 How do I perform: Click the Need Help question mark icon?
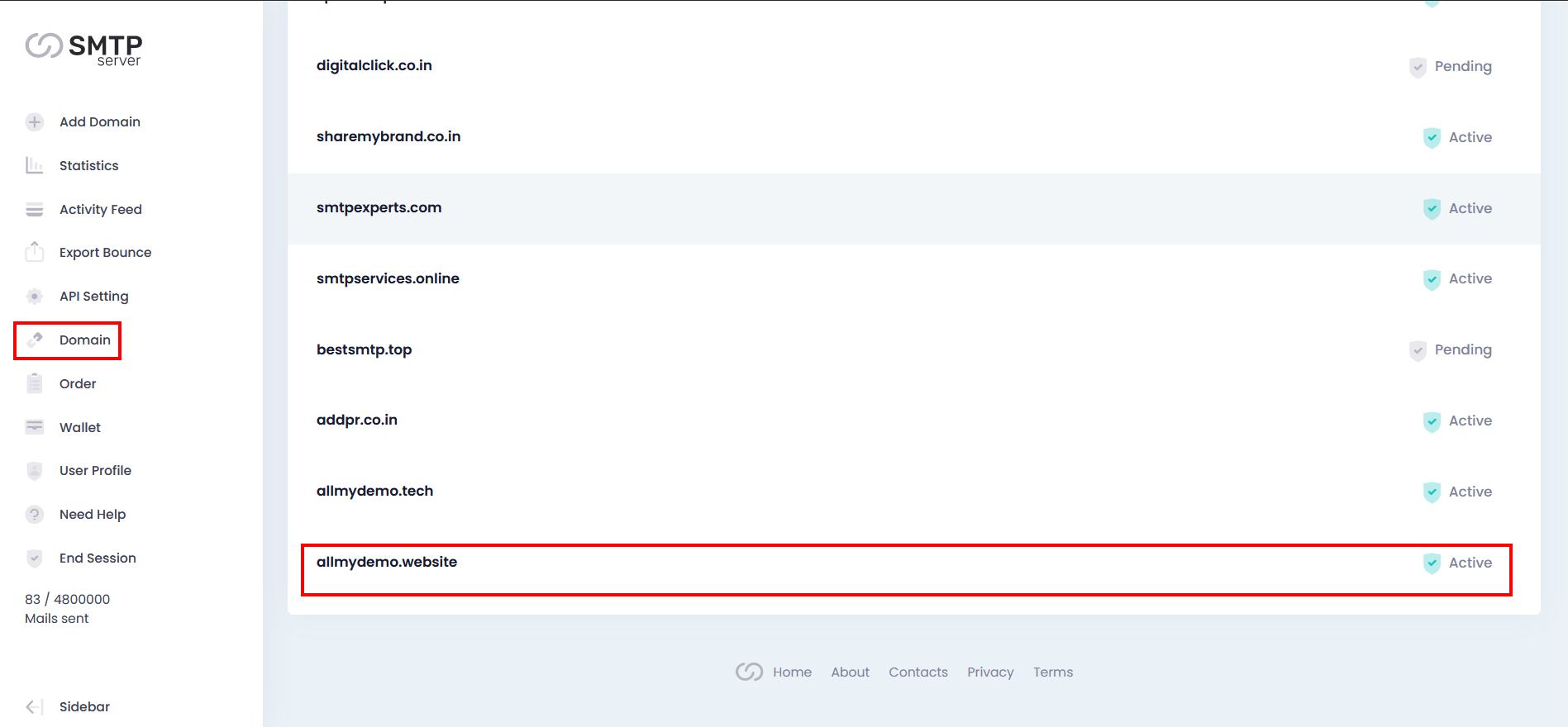tap(34, 515)
